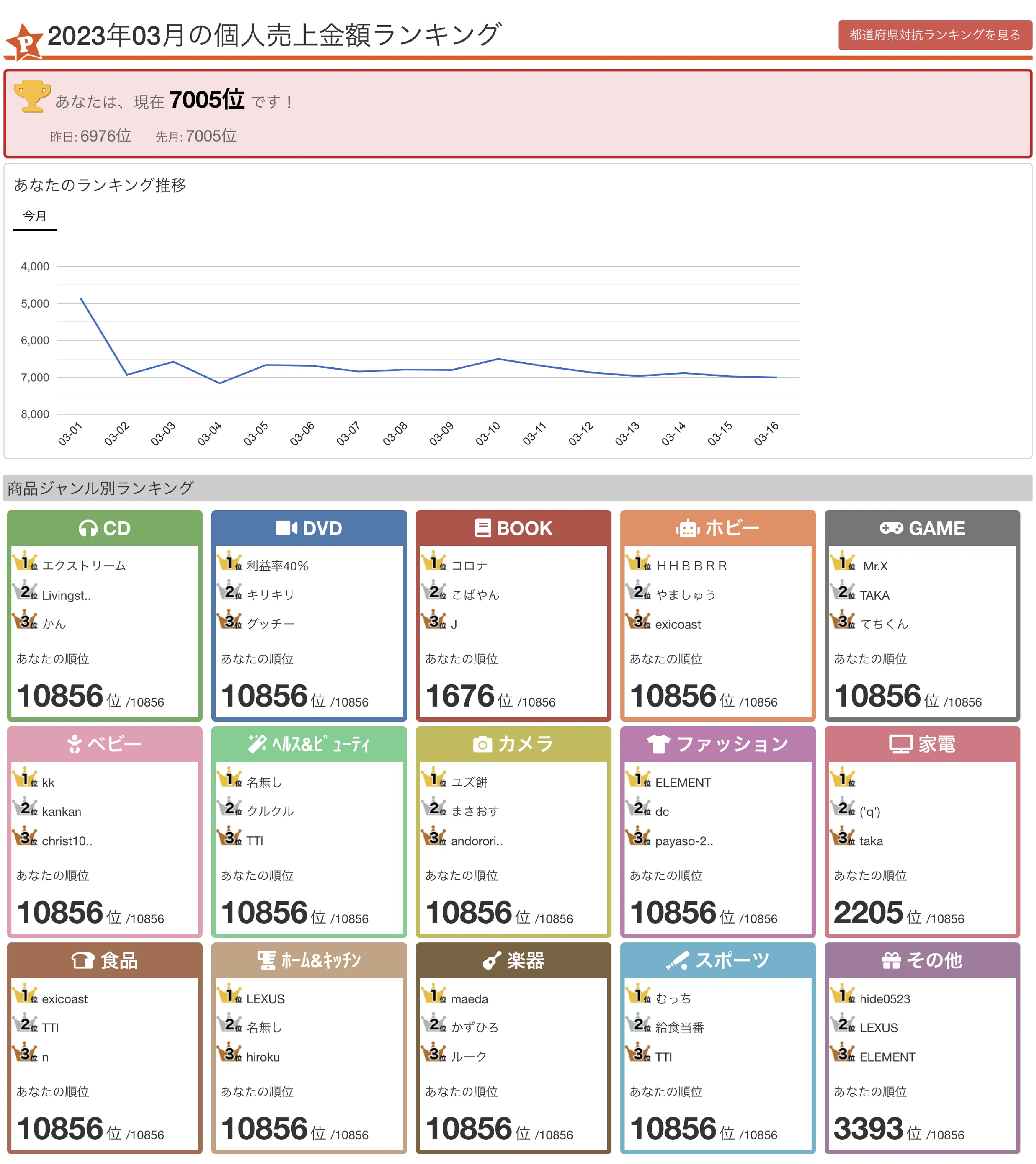
Task: Click the gold trophy icon
Action: [32, 96]
